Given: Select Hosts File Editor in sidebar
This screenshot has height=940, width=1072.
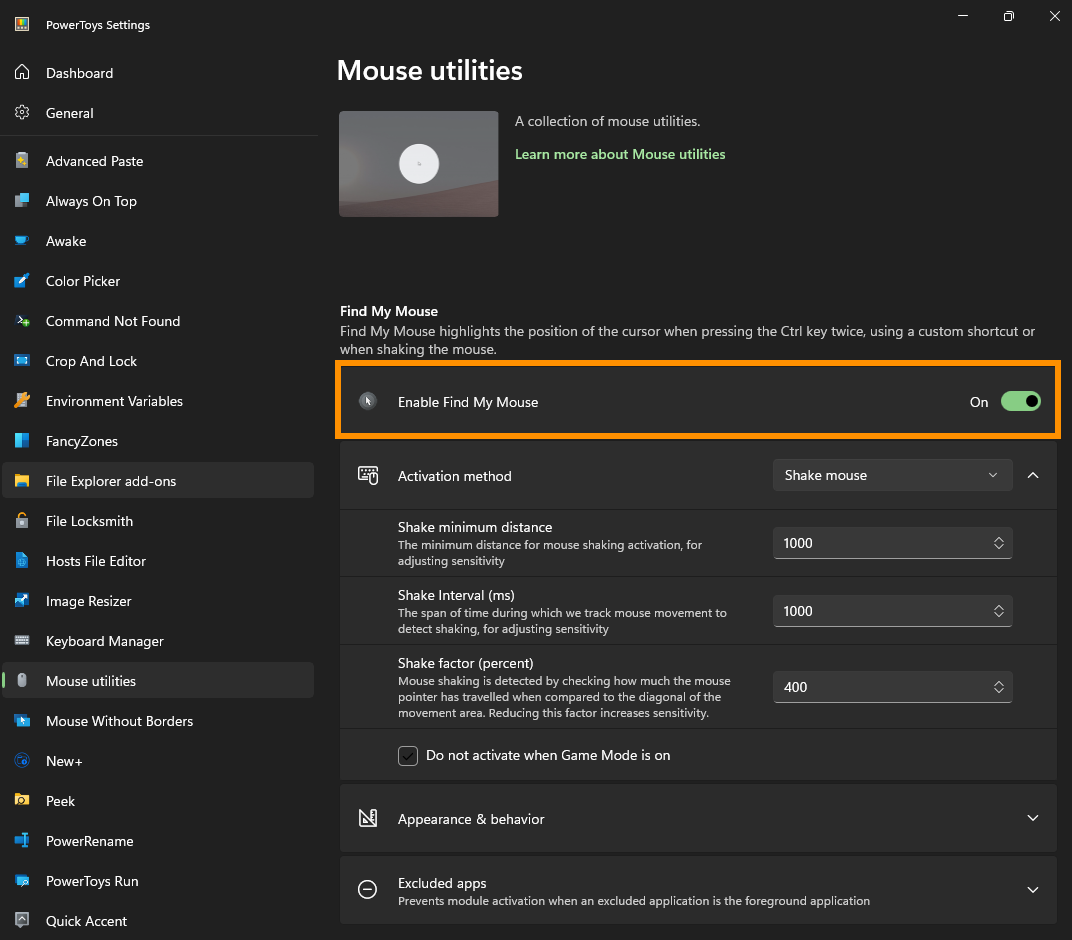Looking at the screenshot, I should point(158,561).
